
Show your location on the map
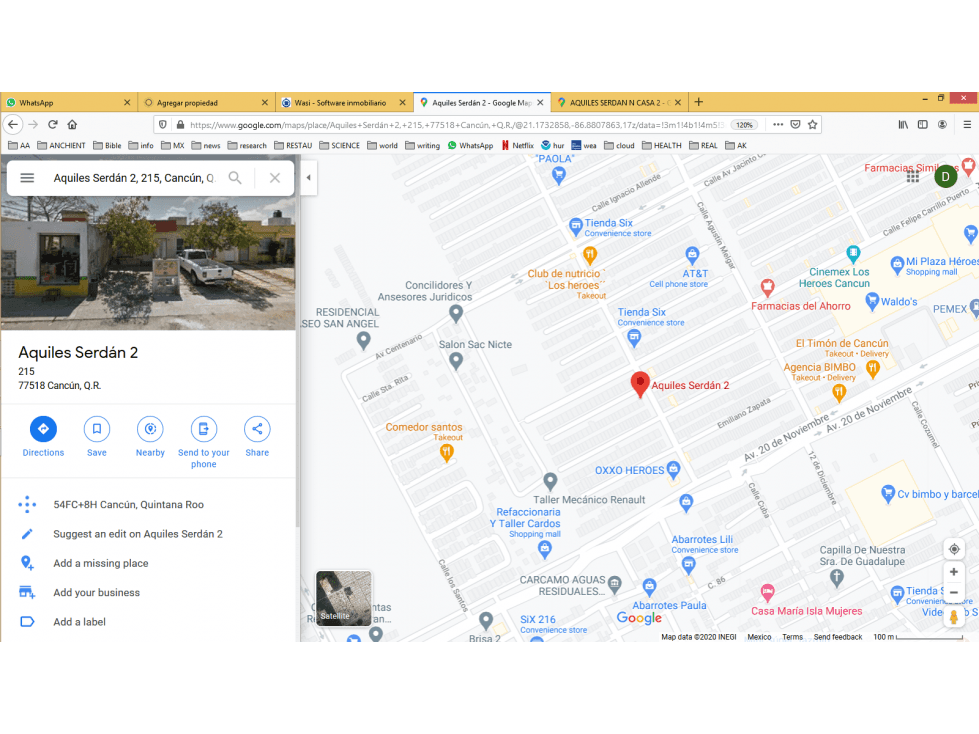pyautogui.click(x=954, y=549)
